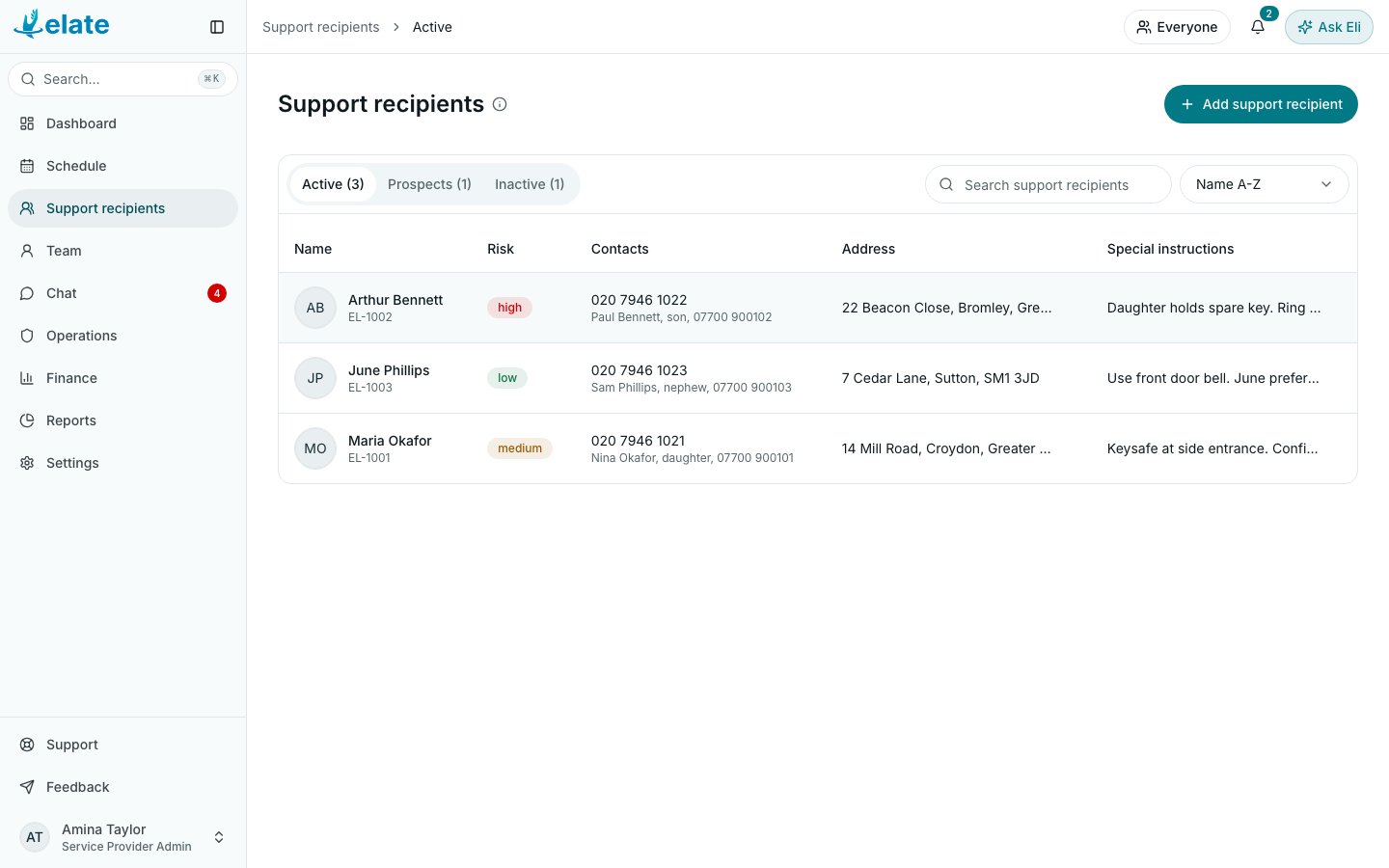Click the phone number 020 7946 1022
1389x868 pixels.
coord(640,300)
